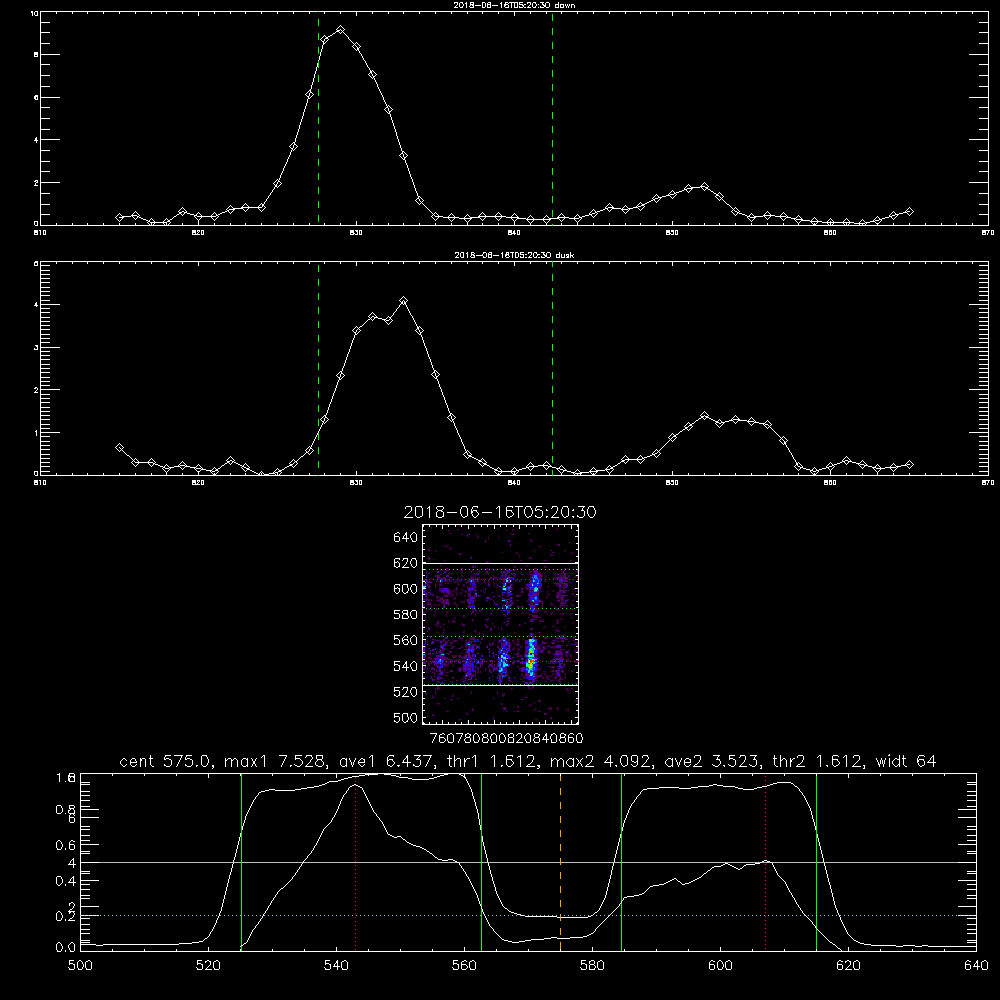The image size is (1000, 1000).
Task: Click the green boundary line near 615 in profile
Action: coord(816,861)
